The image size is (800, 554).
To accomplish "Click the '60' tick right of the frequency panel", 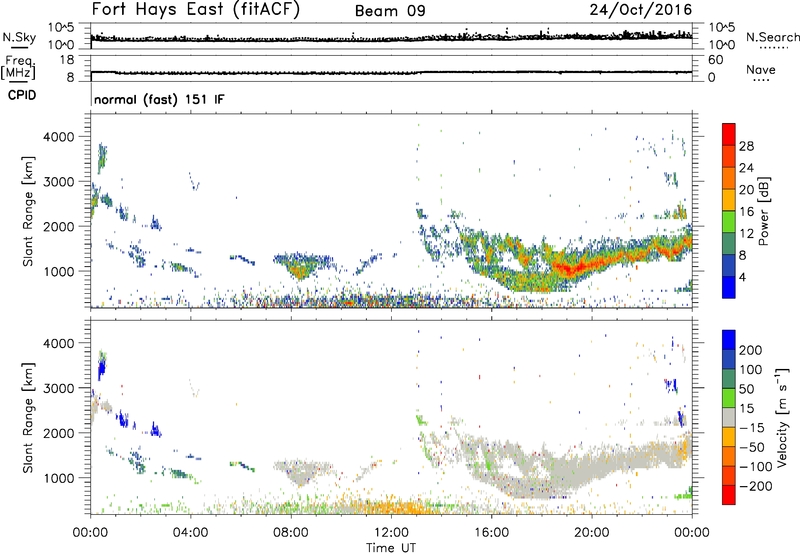I will pos(715,60).
